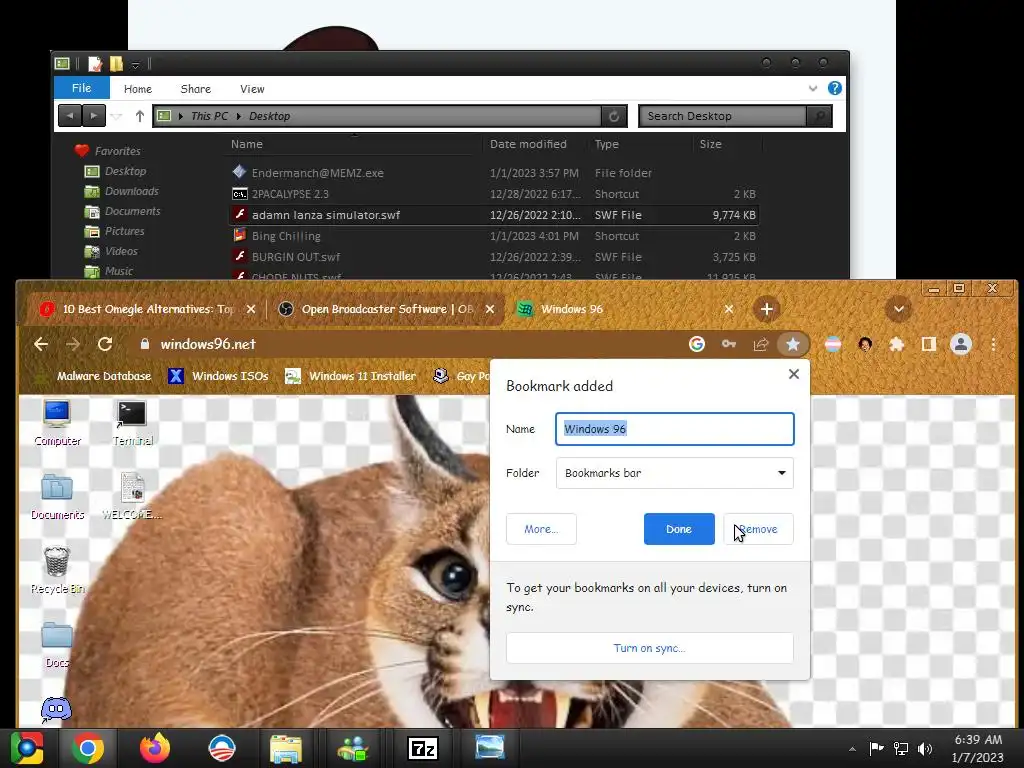Open Explorer recent locations dropdown

point(116,116)
